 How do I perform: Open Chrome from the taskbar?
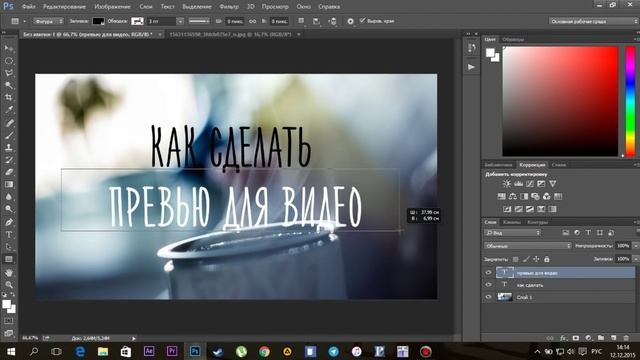pos(264,351)
